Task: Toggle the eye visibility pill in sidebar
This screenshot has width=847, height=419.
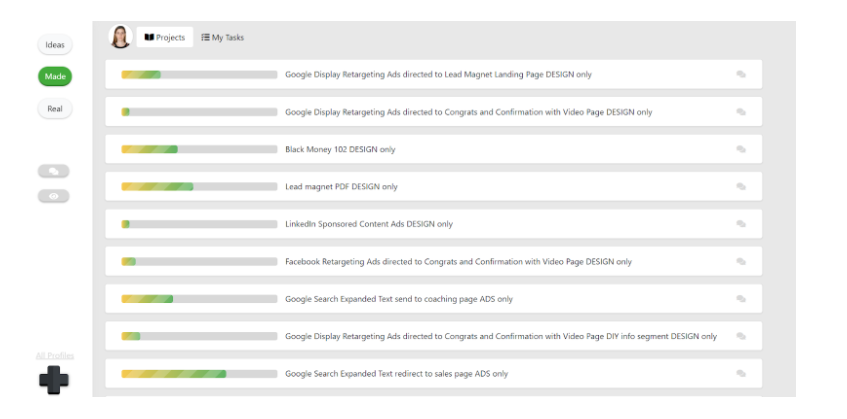Action: point(53,196)
